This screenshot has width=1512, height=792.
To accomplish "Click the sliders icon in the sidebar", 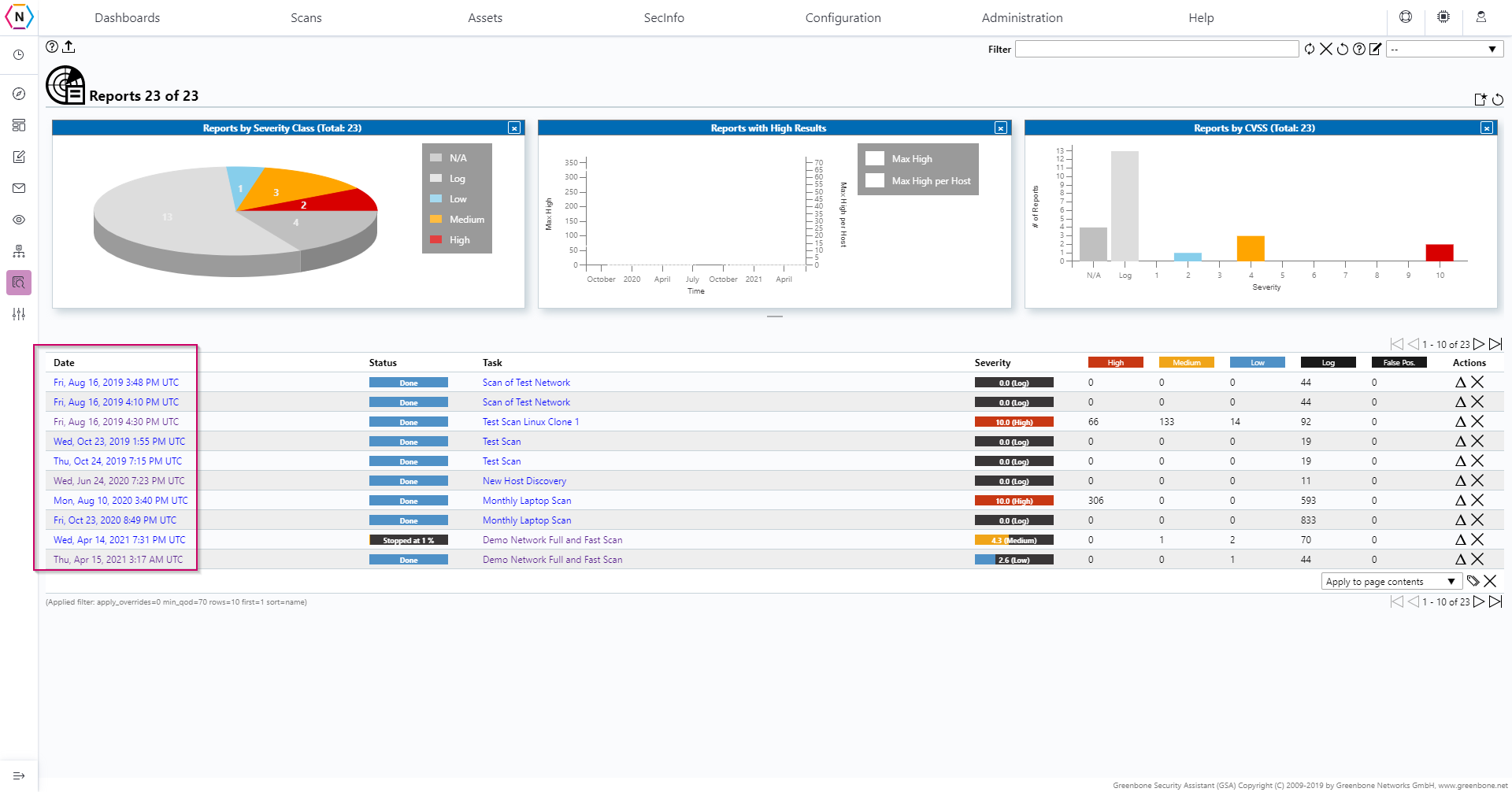I will tap(19, 314).
